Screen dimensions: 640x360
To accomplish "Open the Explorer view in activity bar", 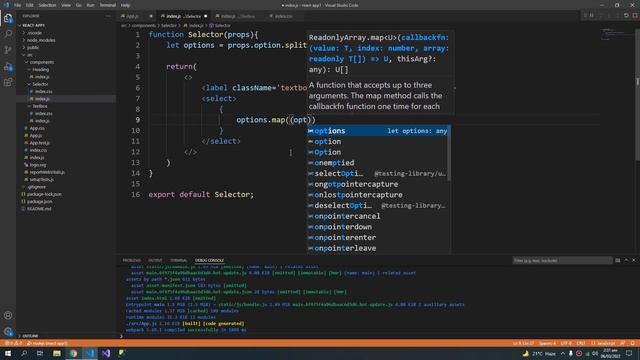I will pyautogui.click(x=8, y=18).
